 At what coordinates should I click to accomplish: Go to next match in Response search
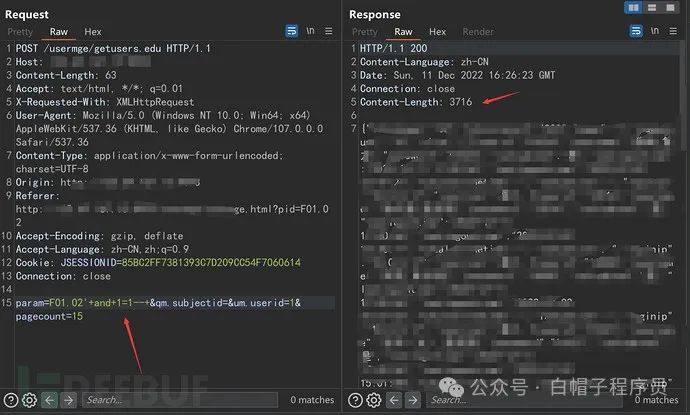pos(413,400)
